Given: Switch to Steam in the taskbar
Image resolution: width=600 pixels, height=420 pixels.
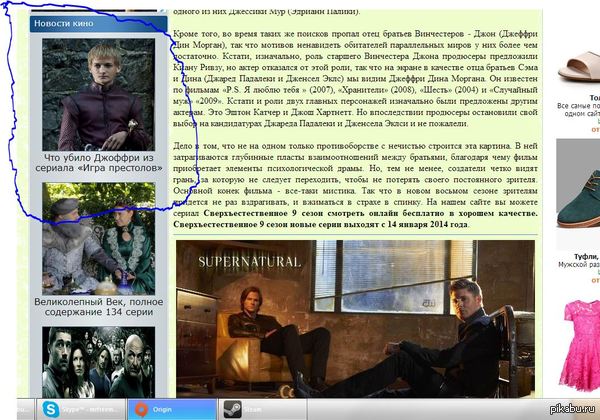Looking at the screenshot, I should 262,409.
